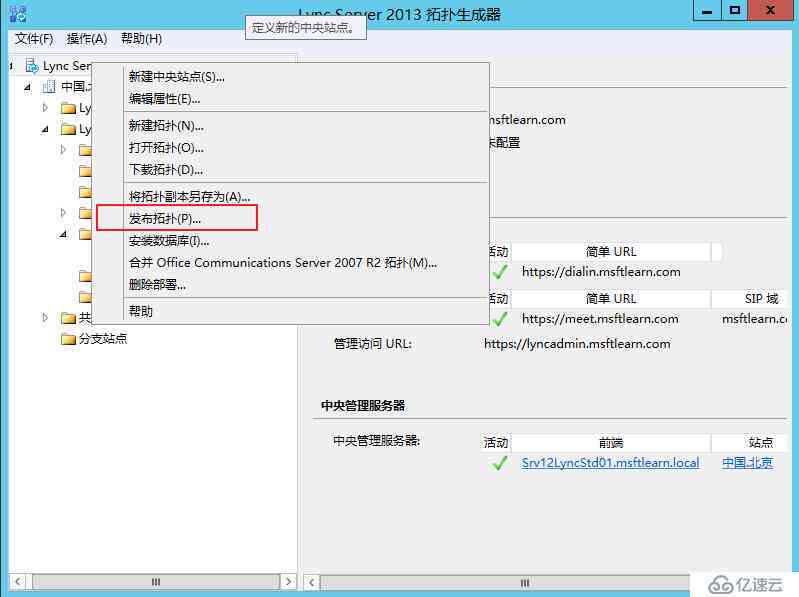The image size is (799, 597).
Task: Click details pane horizontal scrollbar thumb
Action: [525, 583]
